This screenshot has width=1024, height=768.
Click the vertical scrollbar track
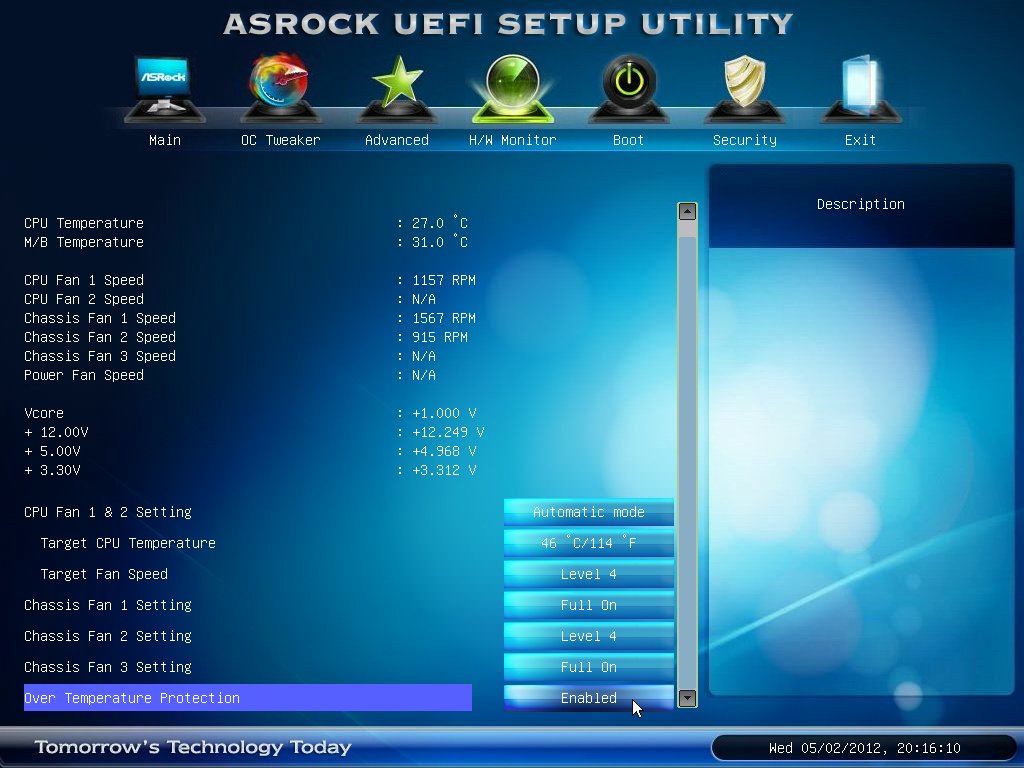point(687,457)
